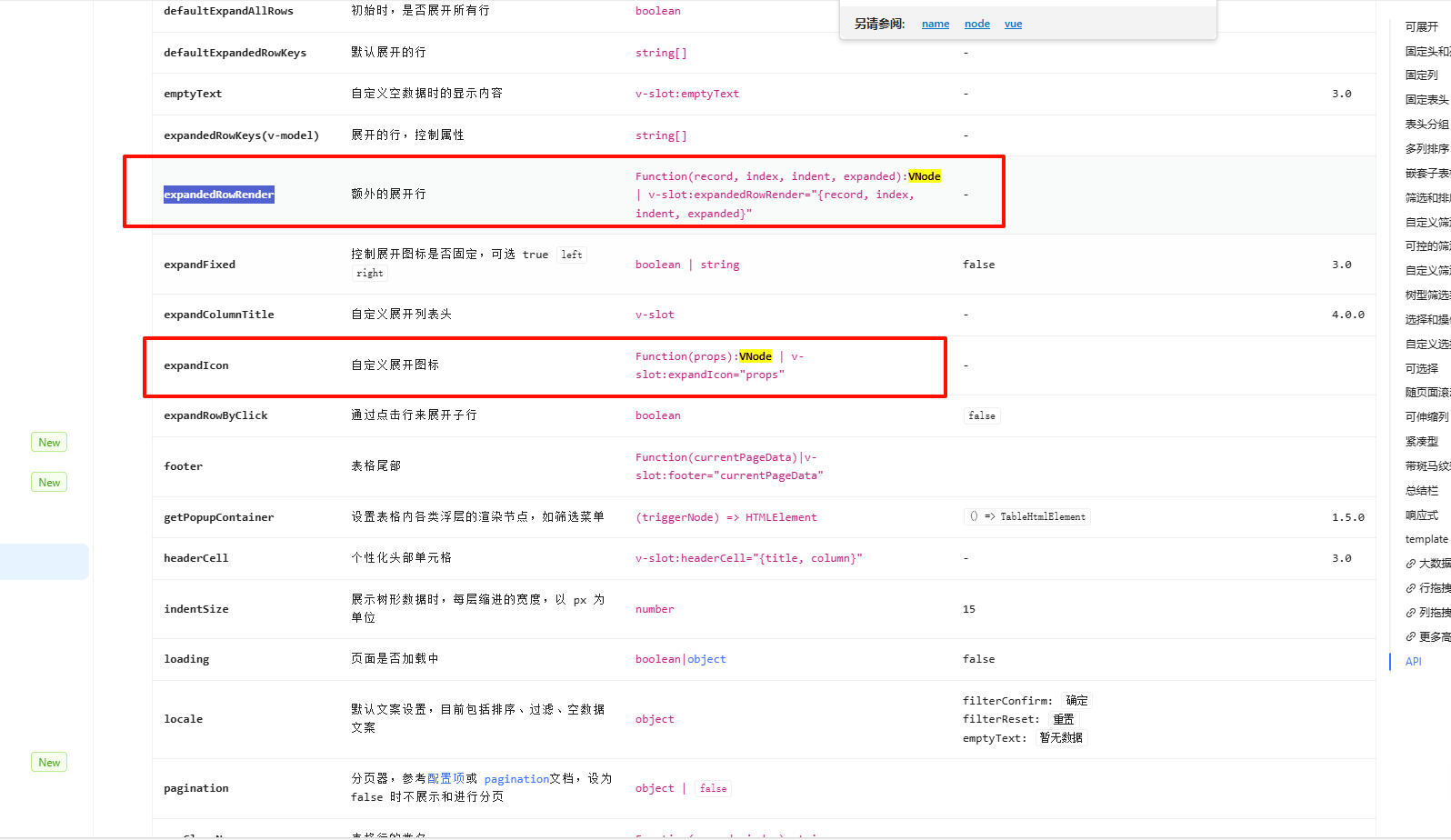
Task: Click the expandRowByClick property name
Action: click(x=215, y=415)
